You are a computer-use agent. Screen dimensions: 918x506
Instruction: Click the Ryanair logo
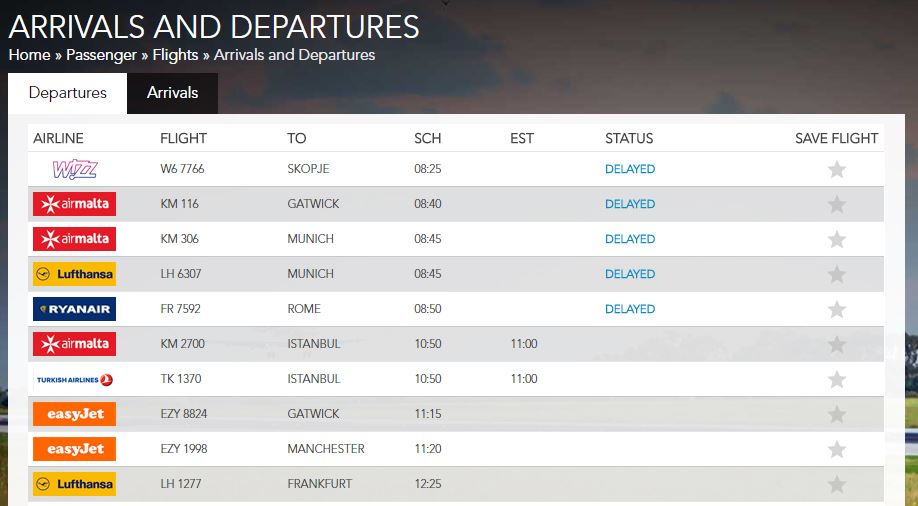74,309
